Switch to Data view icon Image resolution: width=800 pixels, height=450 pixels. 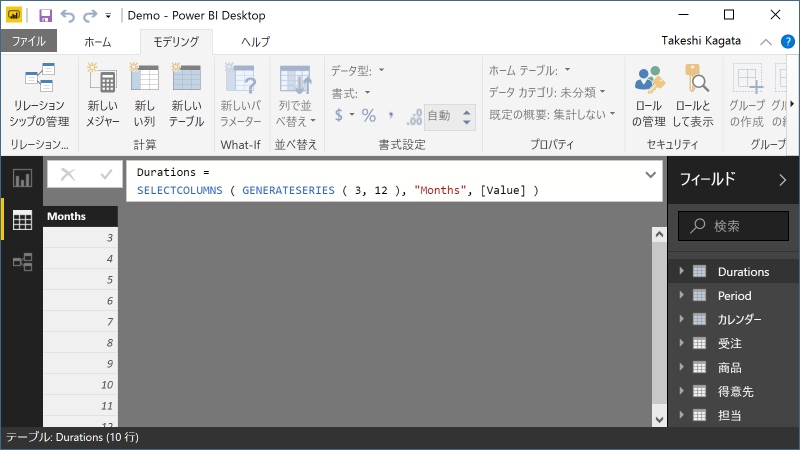tap(22, 220)
